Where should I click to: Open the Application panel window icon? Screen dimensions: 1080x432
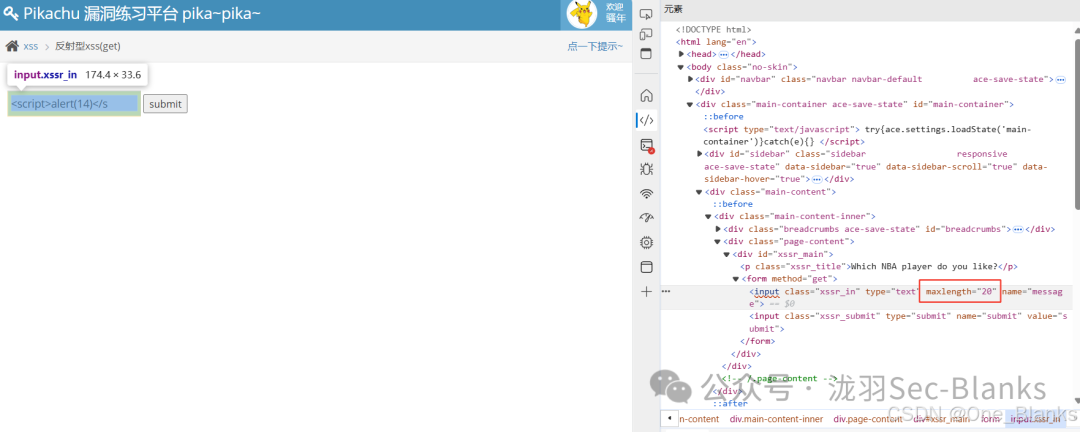point(646,267)
